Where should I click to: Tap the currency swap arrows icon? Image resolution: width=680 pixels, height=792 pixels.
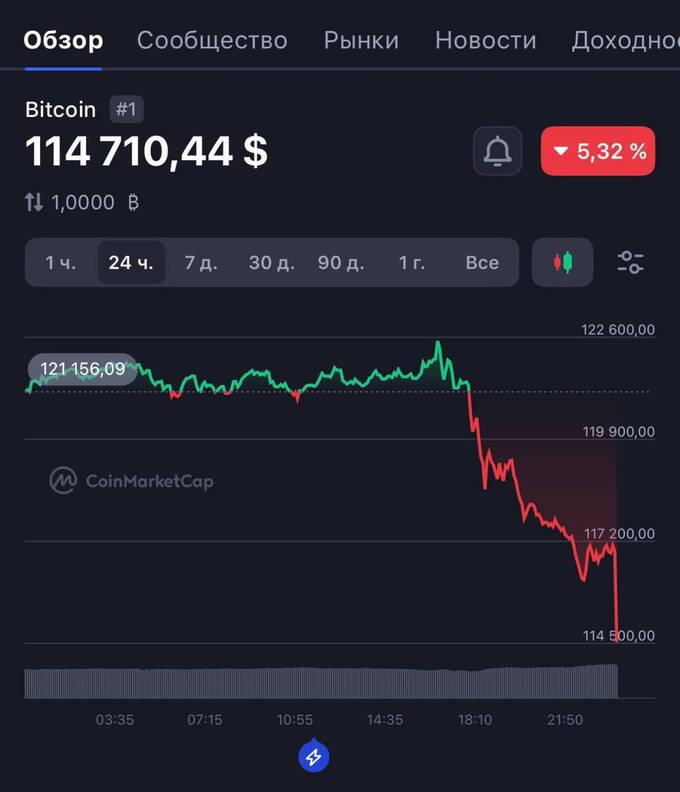pyautogui.click(x=34, y=202)
